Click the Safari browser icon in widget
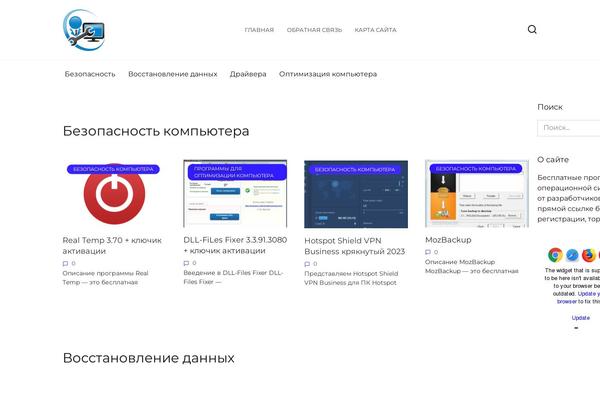Screen dimensions: 600x400 pos(572,255)
